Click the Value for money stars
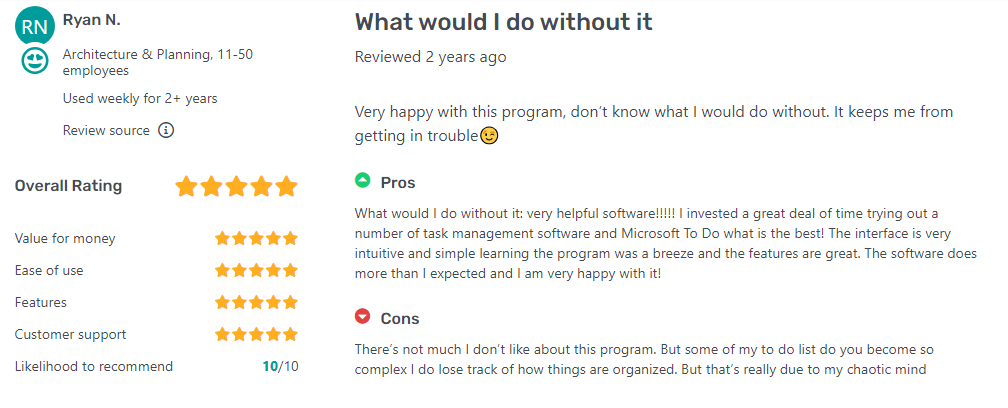1008x408 pixels. (256, 238)
